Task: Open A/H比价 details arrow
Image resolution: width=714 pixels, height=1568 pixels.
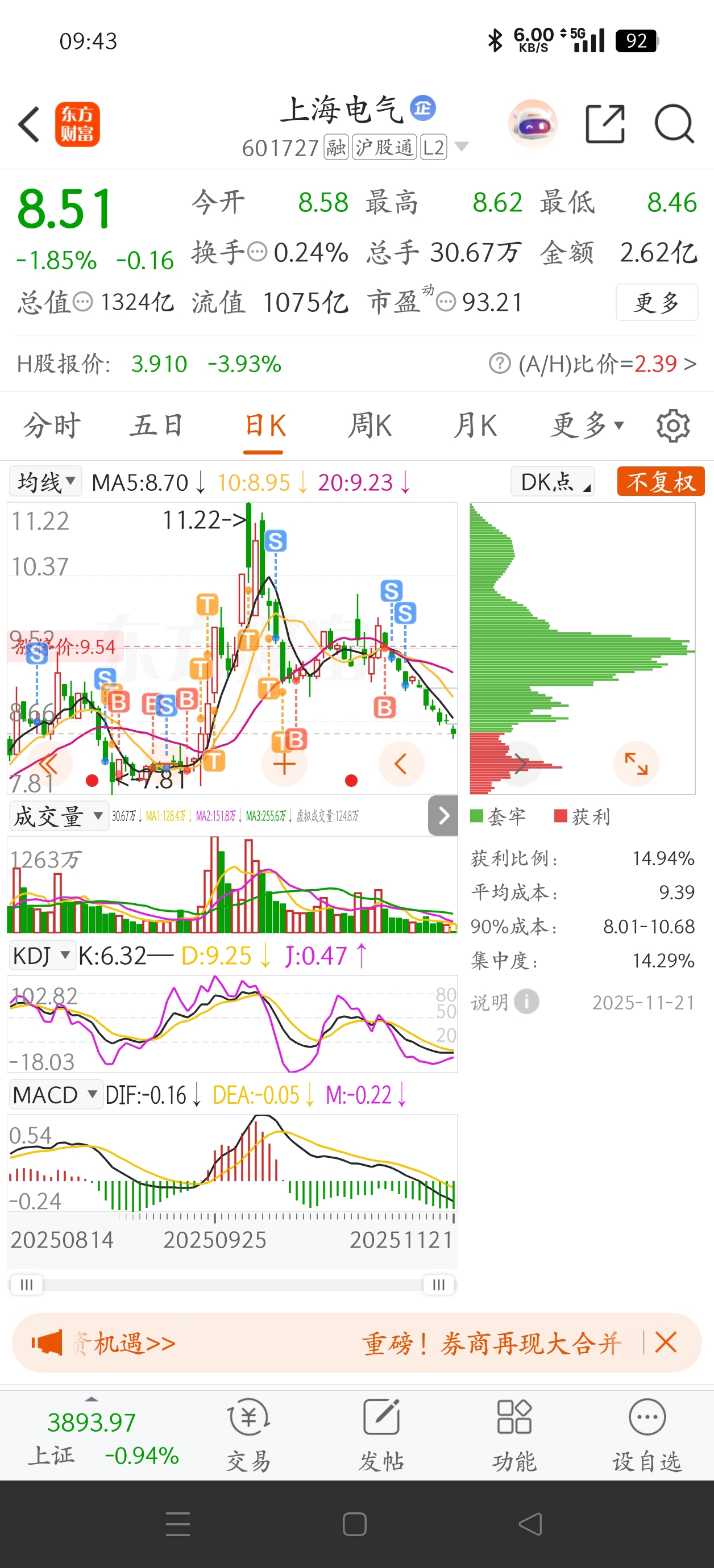Action: click(x=690, y=364)
